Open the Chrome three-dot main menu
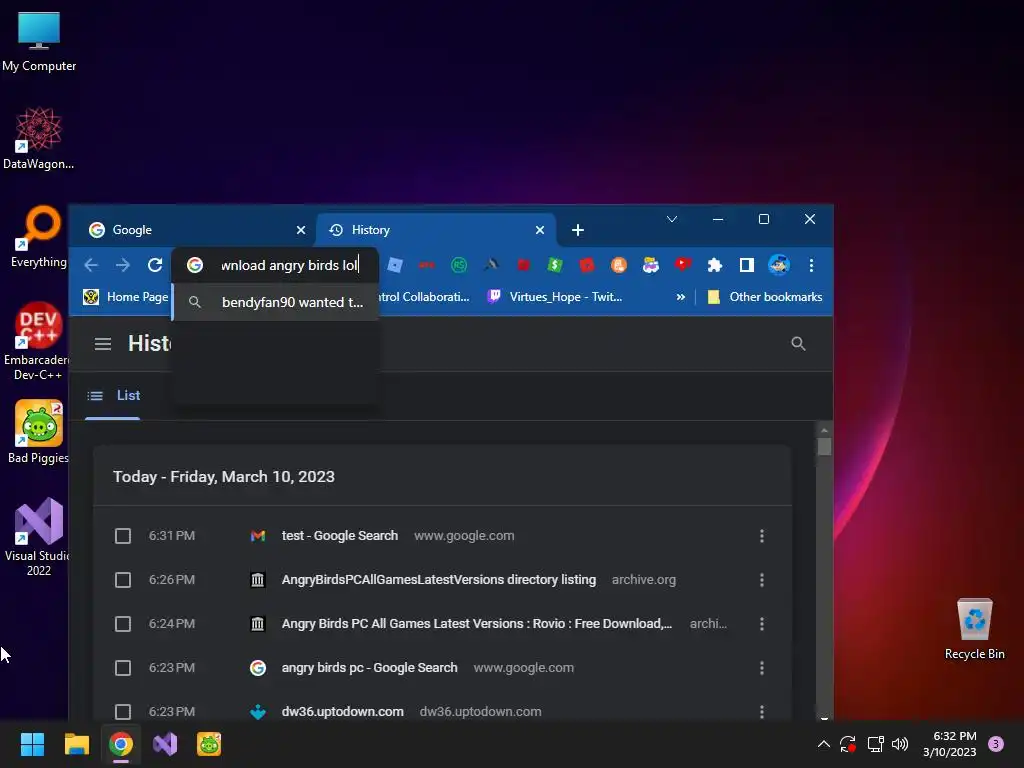 pyautogui.click(x=811, y=265)
